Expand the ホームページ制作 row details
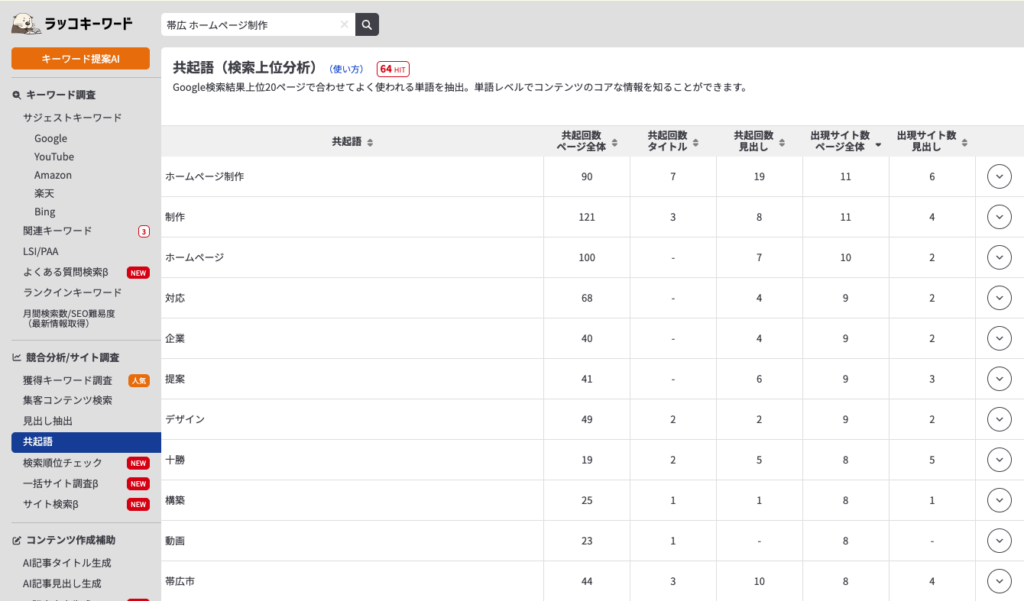This screenshot has height=601, width=1024. [x=999, y=176]
